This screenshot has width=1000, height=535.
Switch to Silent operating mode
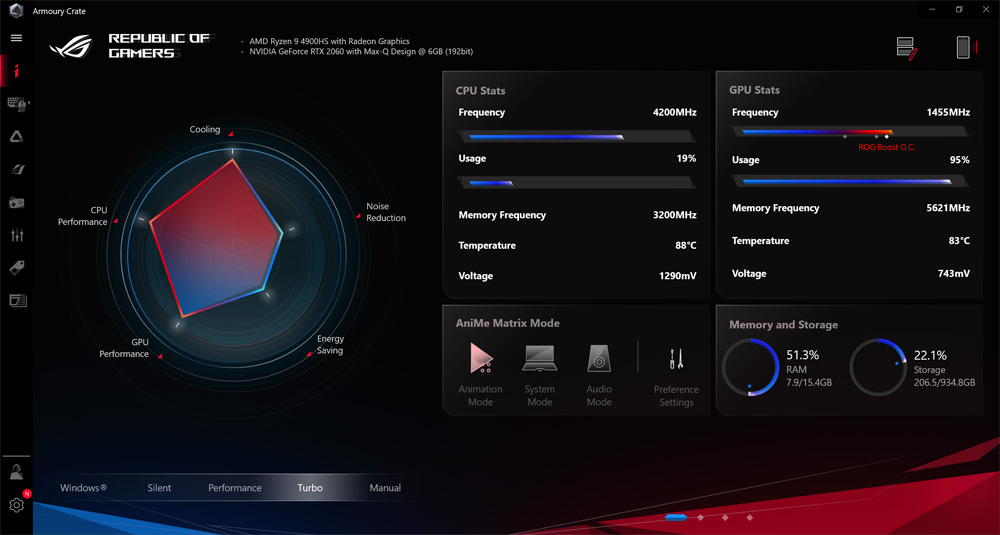point(159,488)
